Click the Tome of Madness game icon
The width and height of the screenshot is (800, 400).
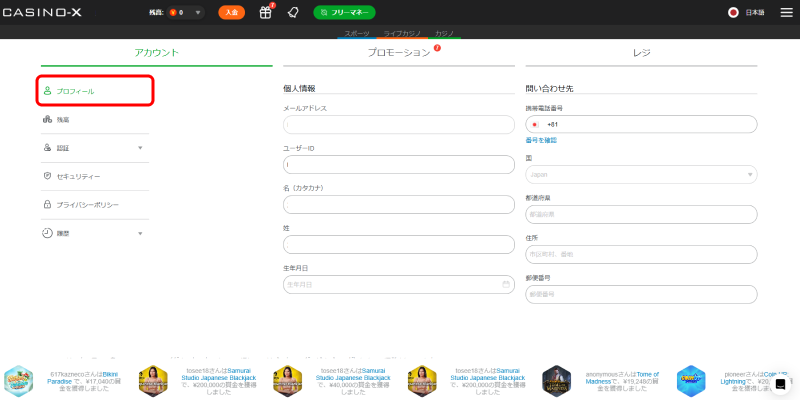pyautogui.click(x=556, y=381)
